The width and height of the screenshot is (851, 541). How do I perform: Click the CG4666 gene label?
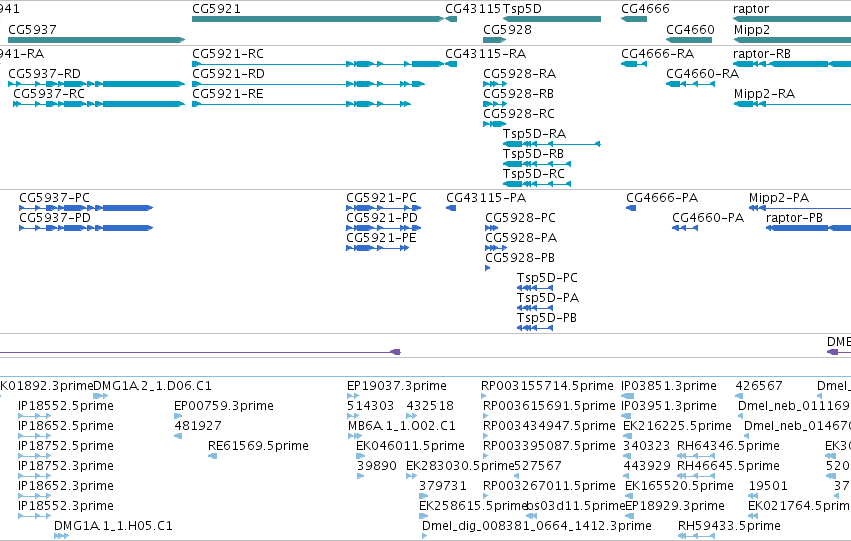point(645,9)
